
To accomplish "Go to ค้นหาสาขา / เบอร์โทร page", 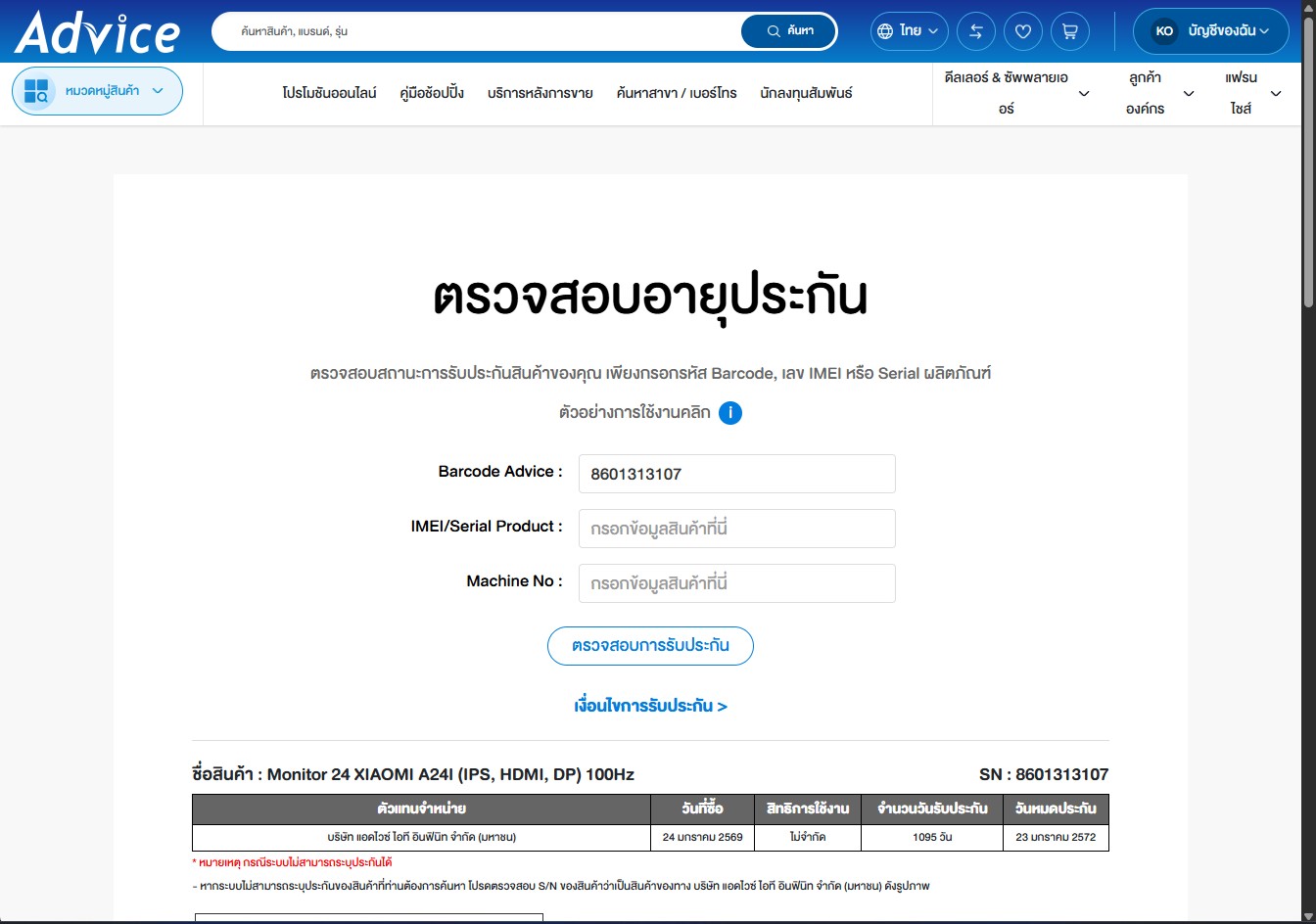I will pyautogui.click(x=676, y=93).
